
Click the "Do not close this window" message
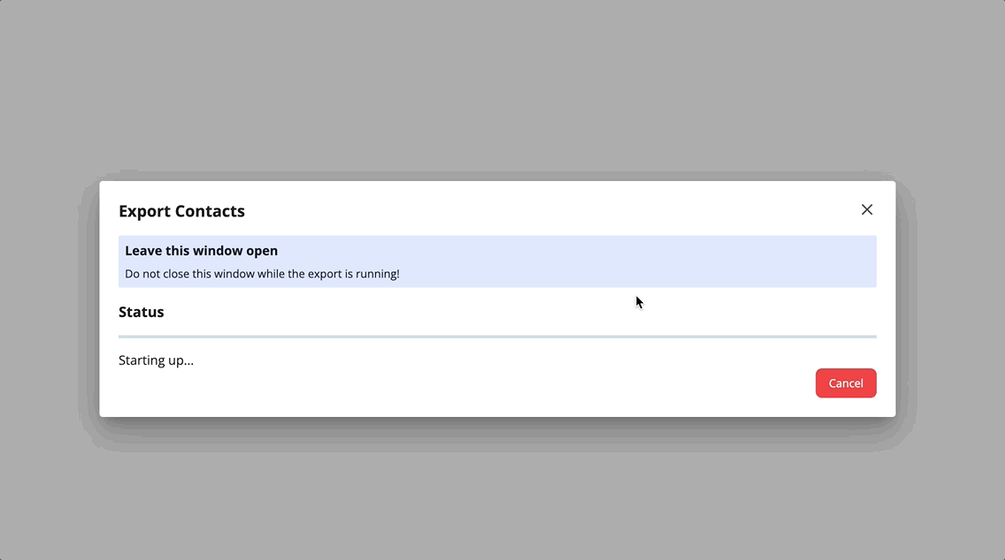(x=261, y=274)
